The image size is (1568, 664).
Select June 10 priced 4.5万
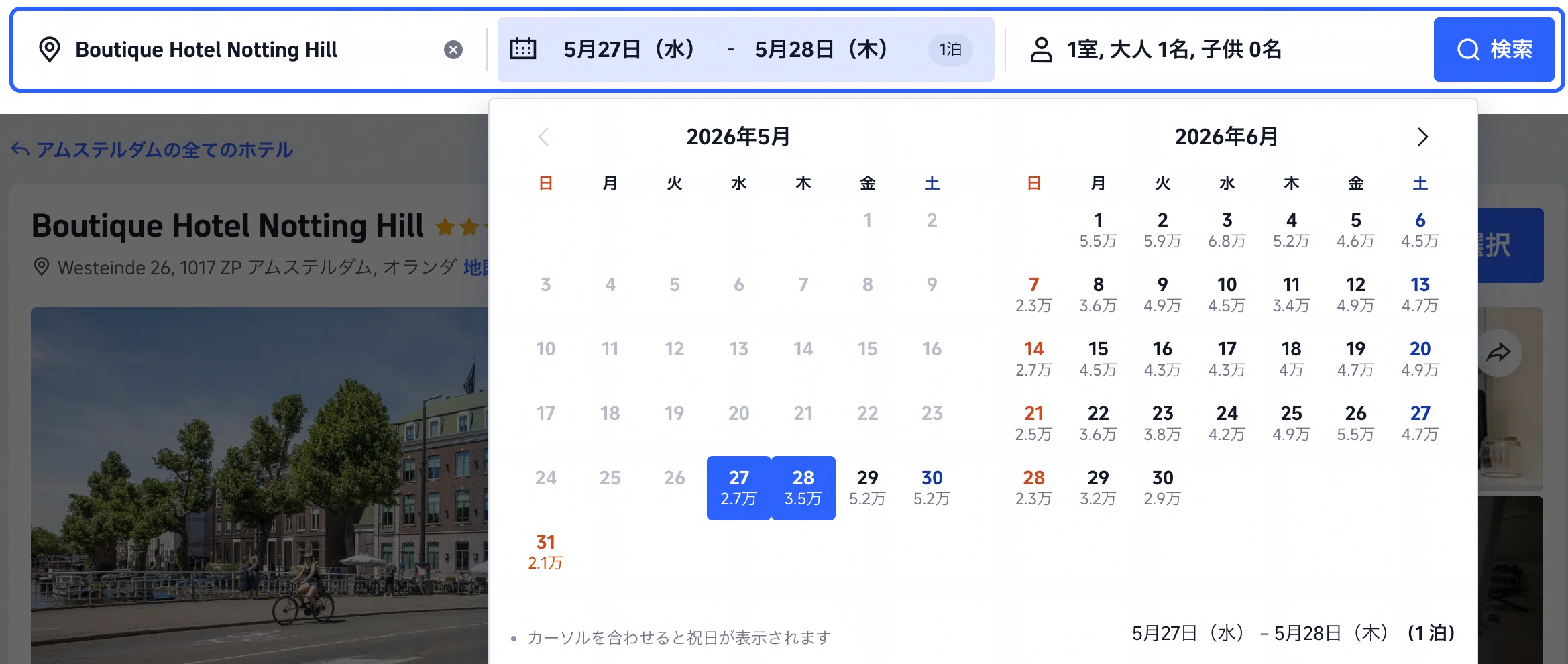[x=1227, y=294]
